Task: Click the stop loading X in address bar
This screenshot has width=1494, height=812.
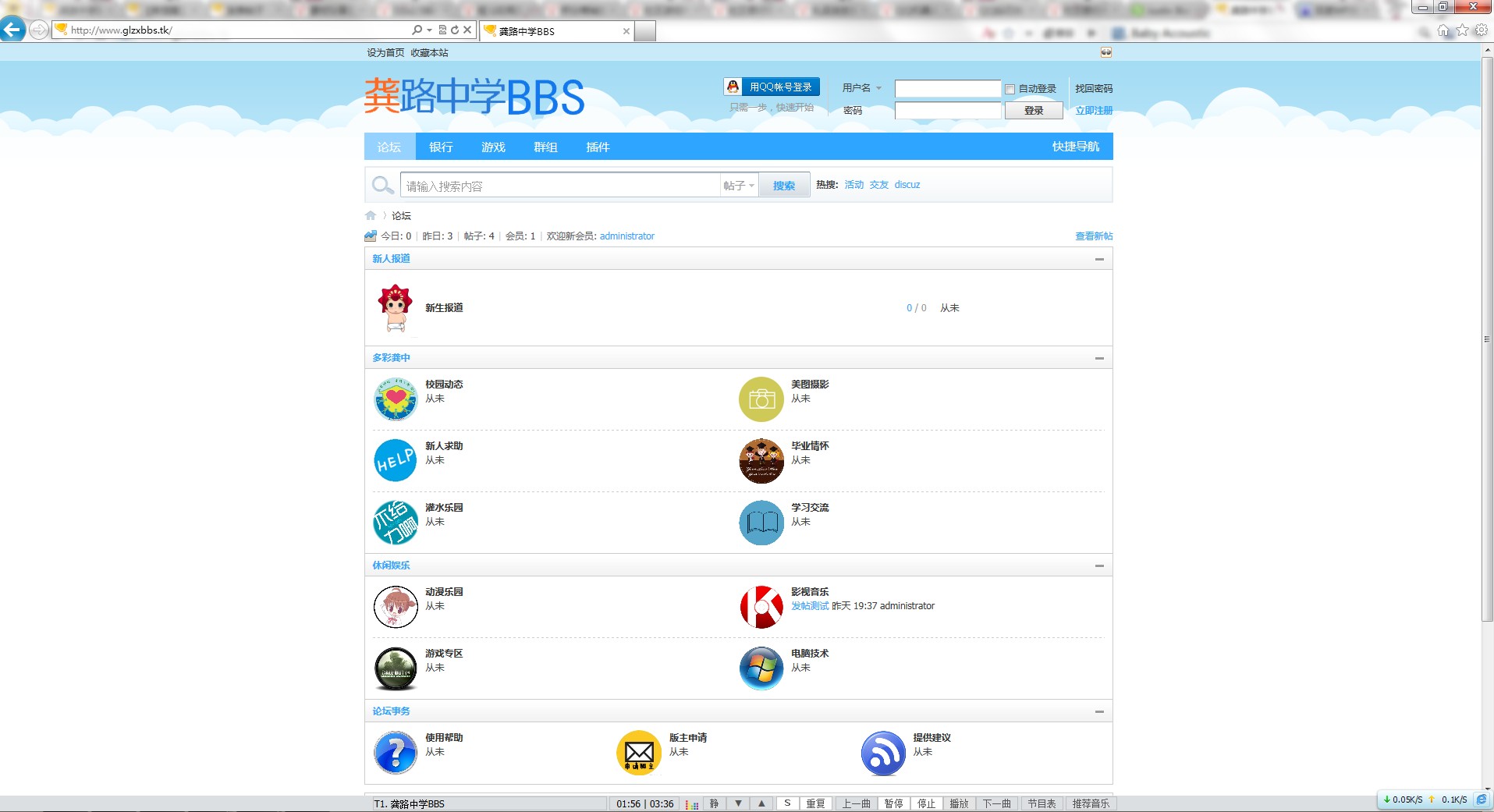Action: point(467,30)
